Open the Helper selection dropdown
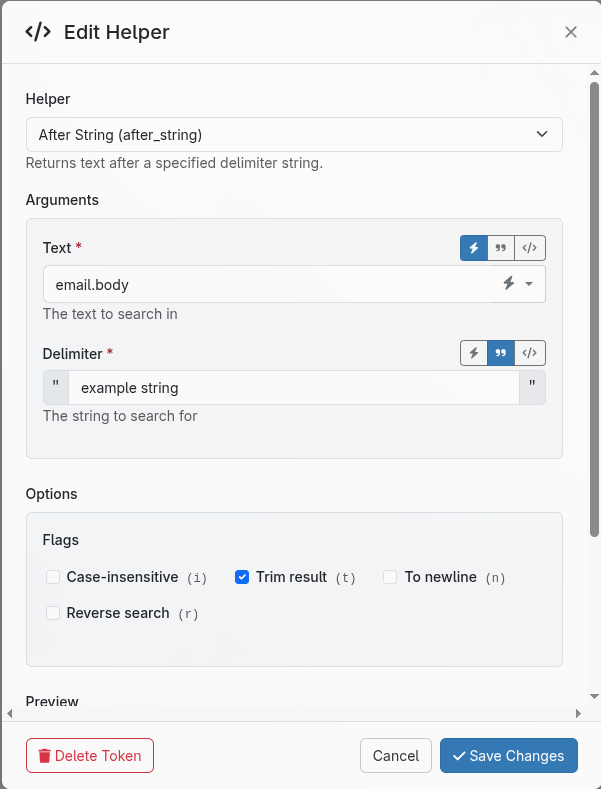601x789 pixels. pyautogui.click(x=294, y=134)
